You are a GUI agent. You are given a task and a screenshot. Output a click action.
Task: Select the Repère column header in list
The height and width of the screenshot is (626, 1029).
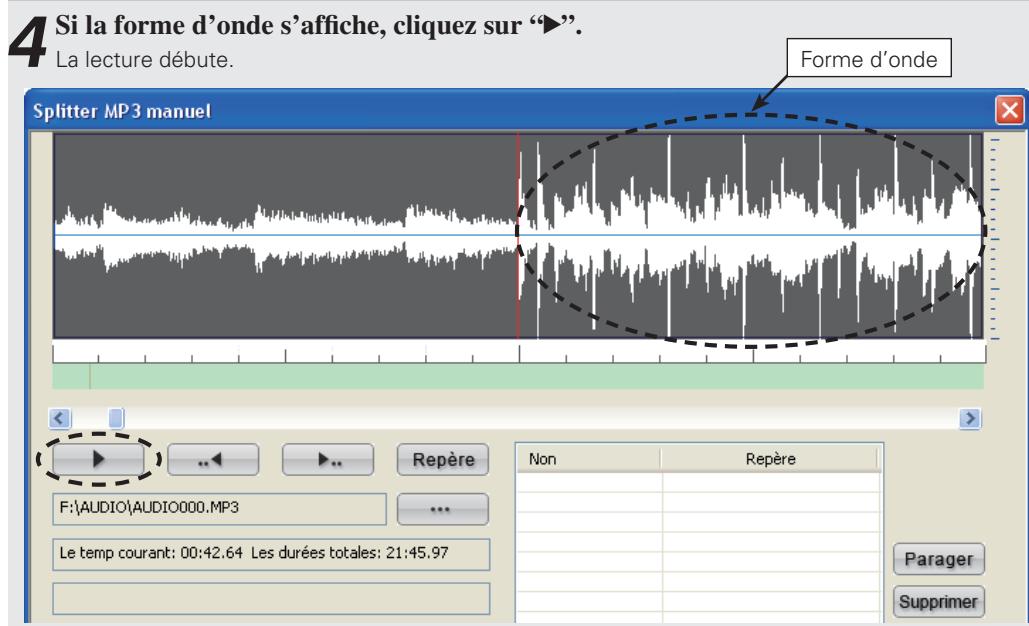click(770, 459)
